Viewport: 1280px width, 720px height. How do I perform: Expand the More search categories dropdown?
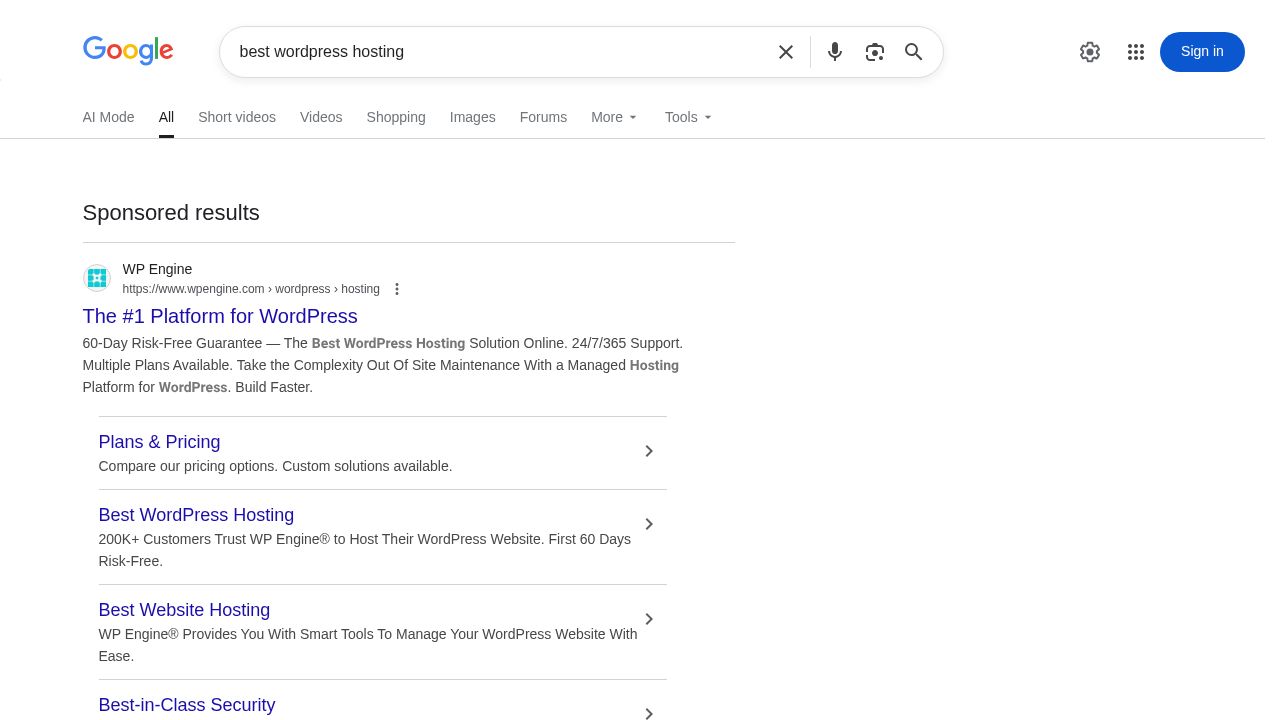[x=613, y=117]
